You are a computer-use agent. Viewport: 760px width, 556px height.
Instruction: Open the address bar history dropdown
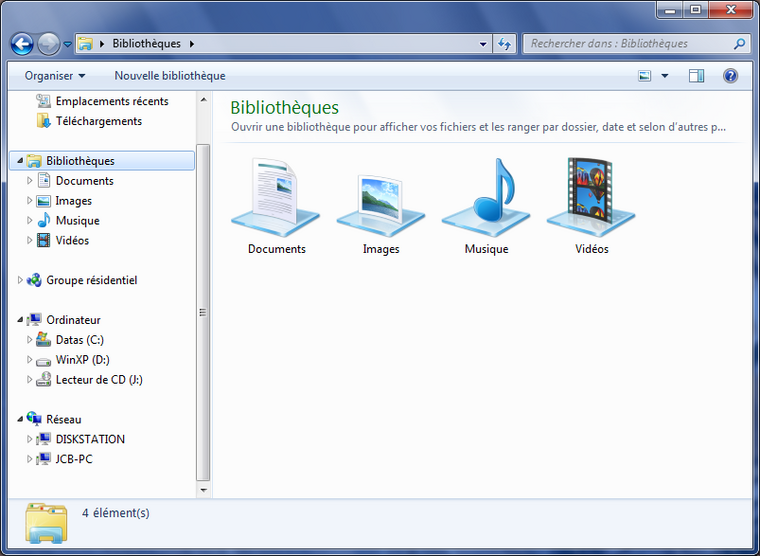[483, 44]
